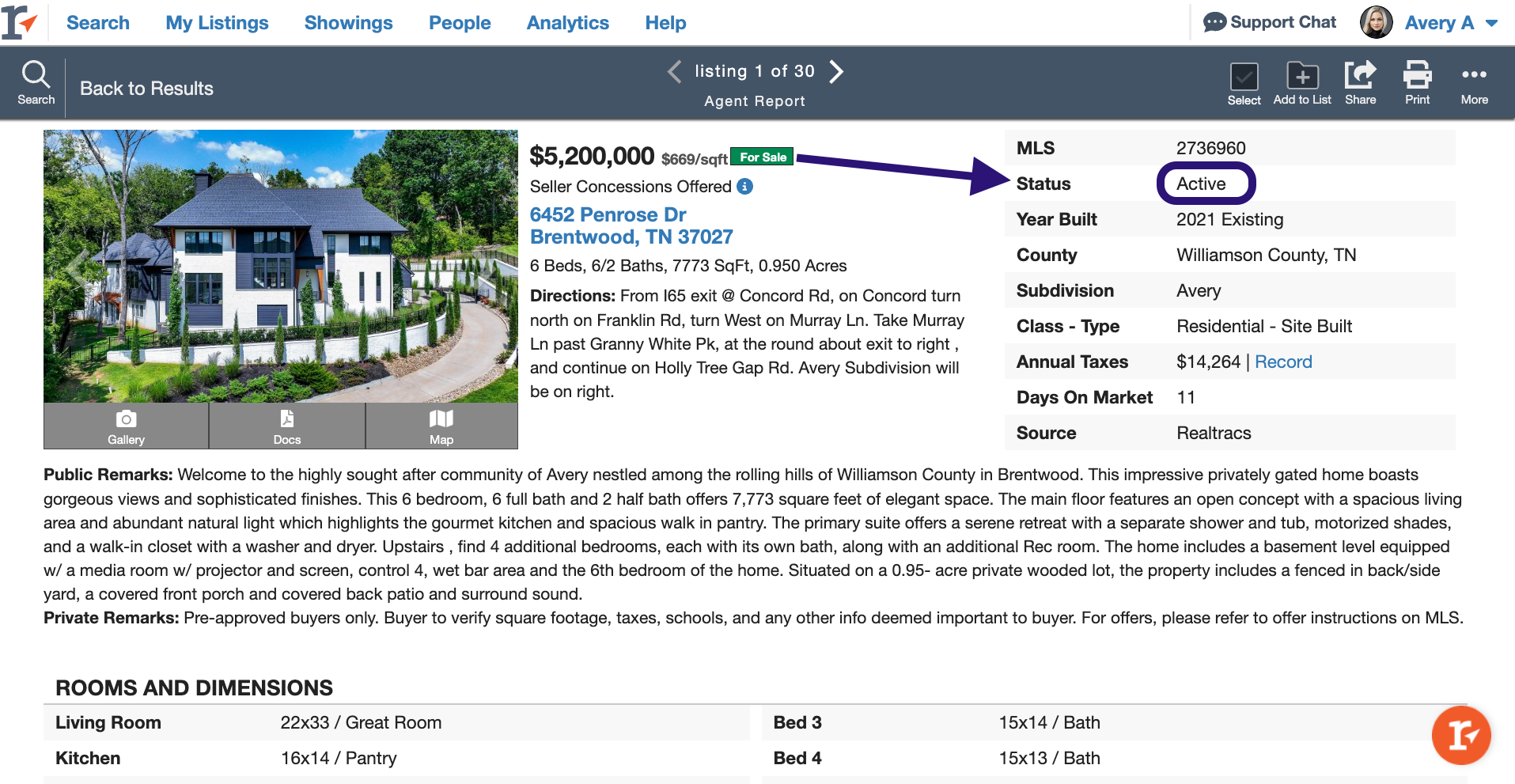The image size is (1515, 784).
Task: Go to the previous listing arrow
Action: pos(674,72)
